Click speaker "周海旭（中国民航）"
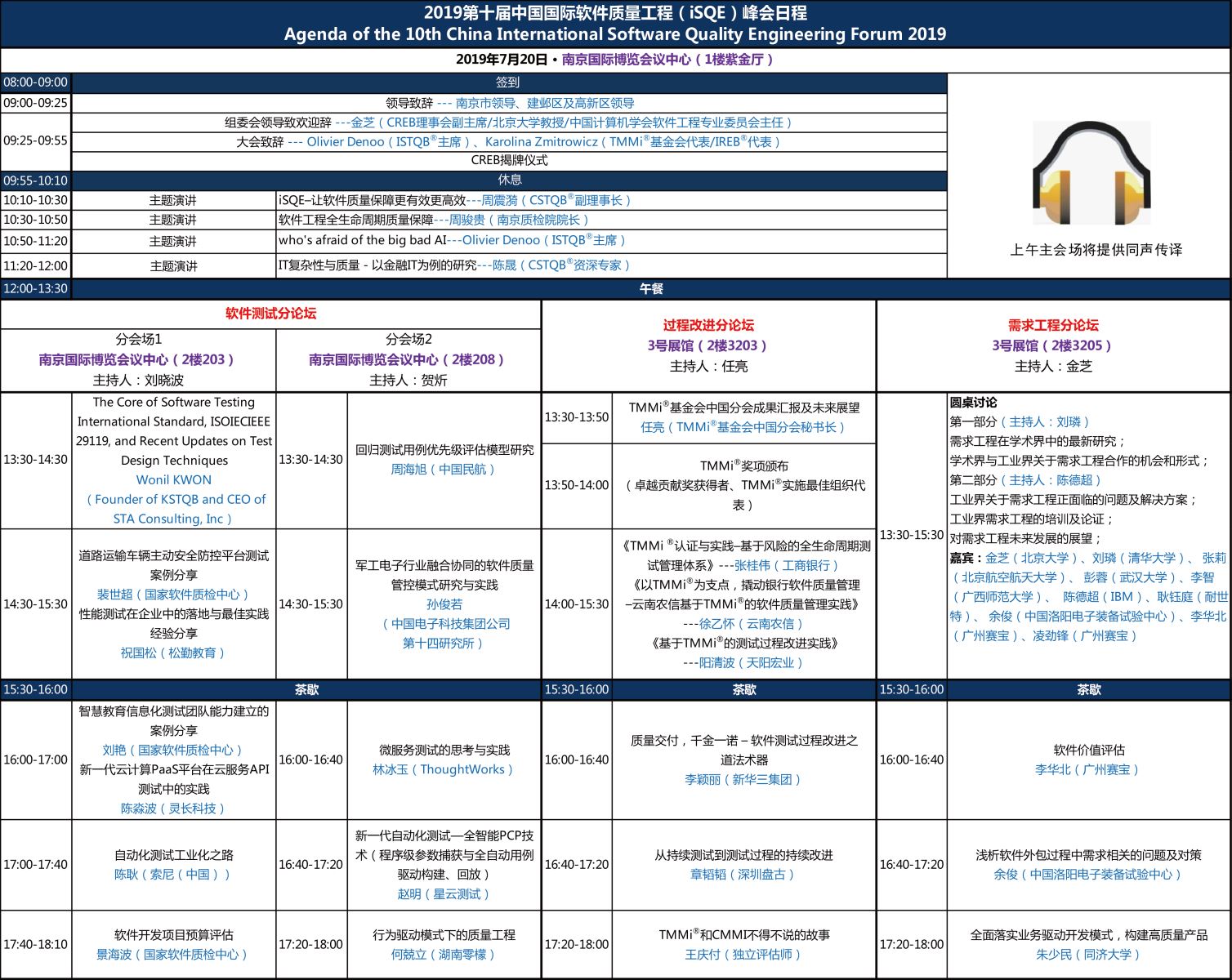This screenshot has height=980, width=1232. click(x=444, y=469)
